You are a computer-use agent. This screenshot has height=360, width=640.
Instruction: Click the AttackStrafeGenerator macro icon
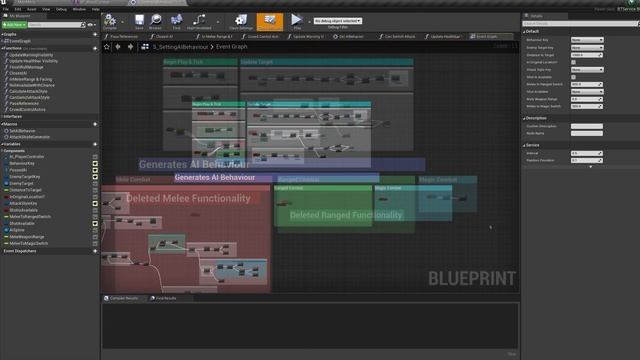point(6,137)
